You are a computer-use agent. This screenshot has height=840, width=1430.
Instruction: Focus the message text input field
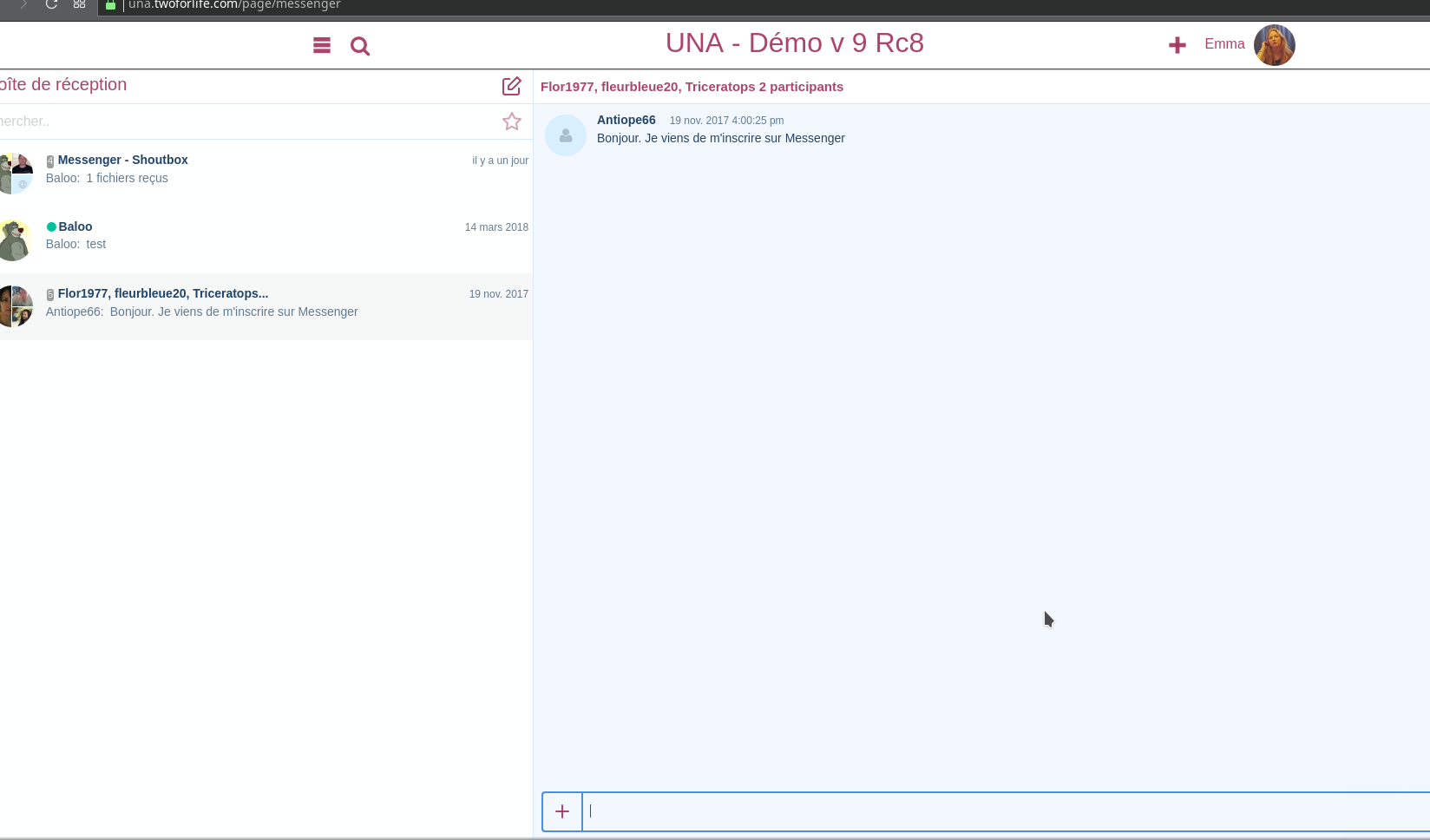point(998,811)
